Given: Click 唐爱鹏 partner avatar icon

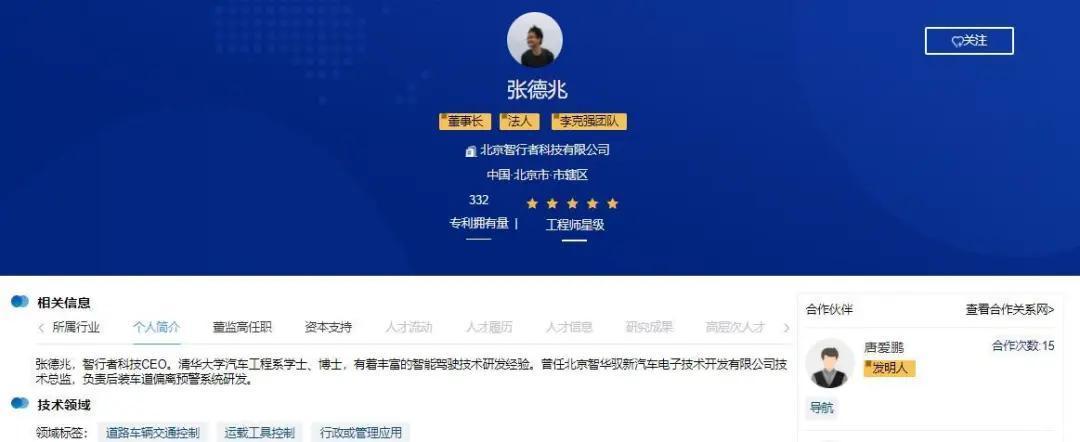Looking at the screenshot, I should click(x=829, y=363).
